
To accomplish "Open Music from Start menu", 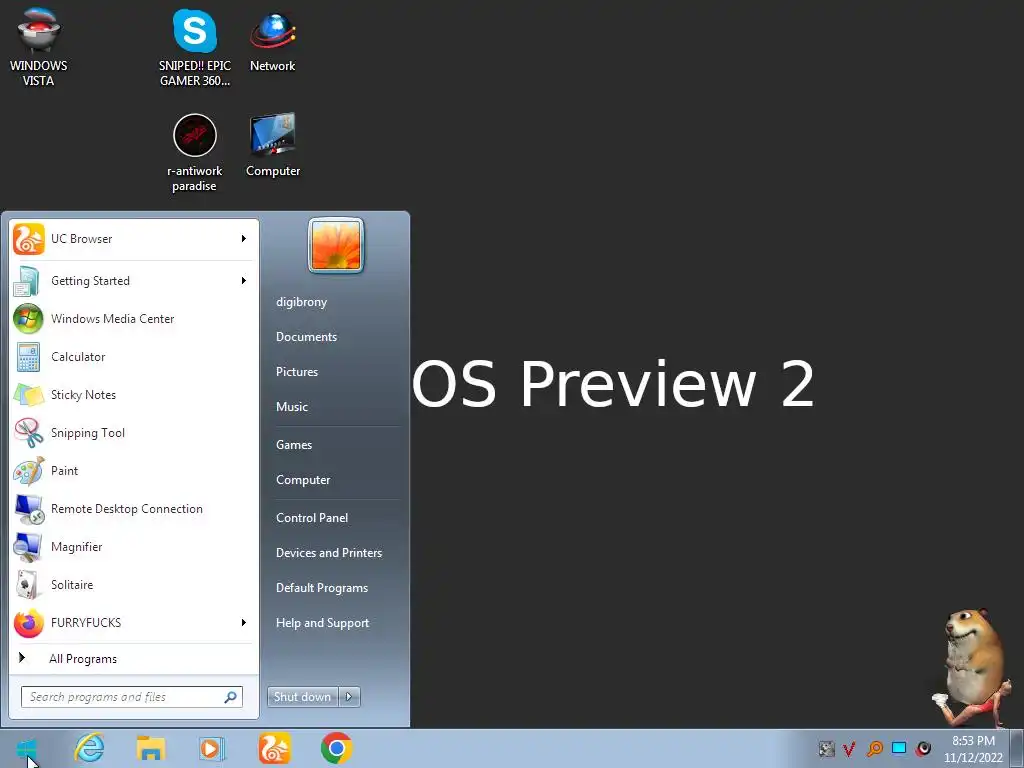I will tap(292, 407).
